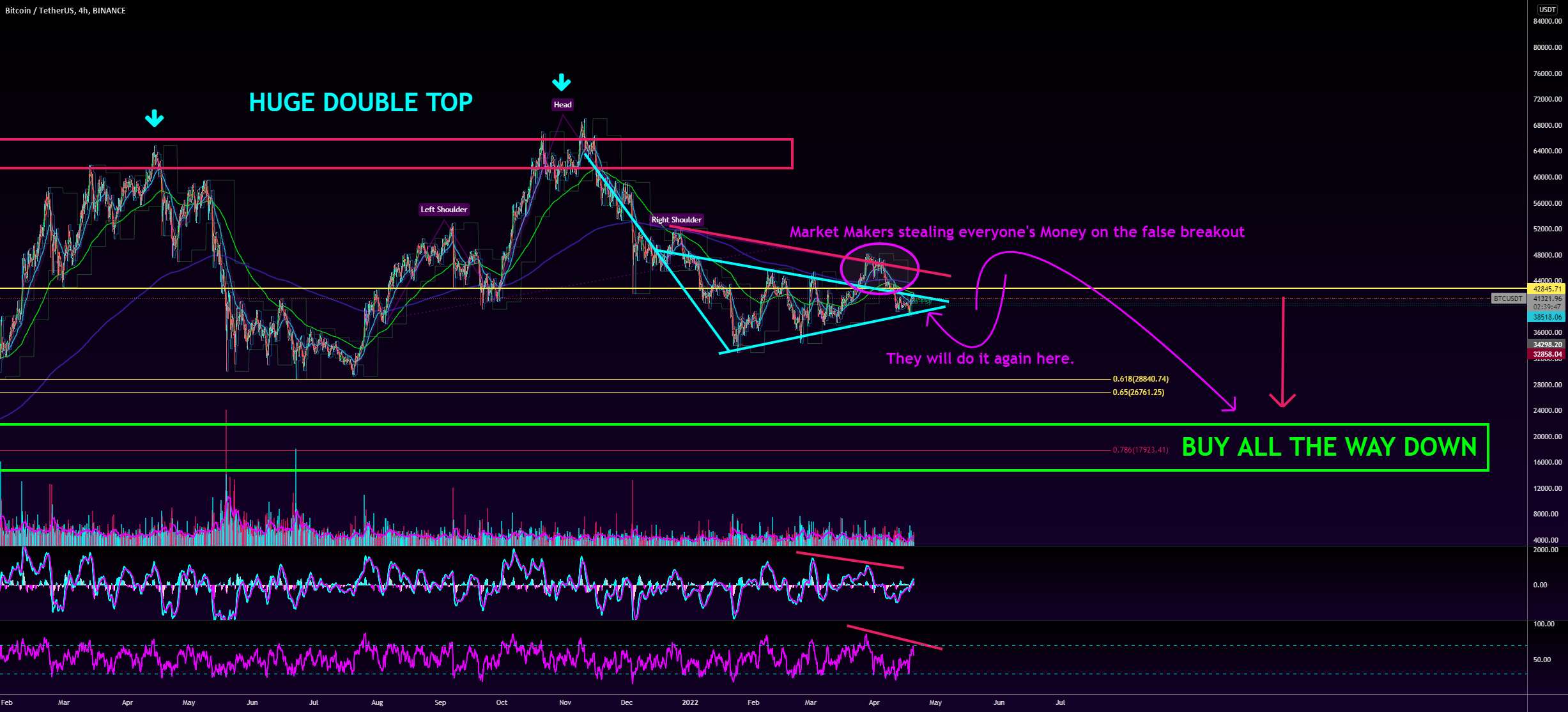Click the Oct label on time axis
Viewport: 1568px width, 712px height.
pos(502,702)
